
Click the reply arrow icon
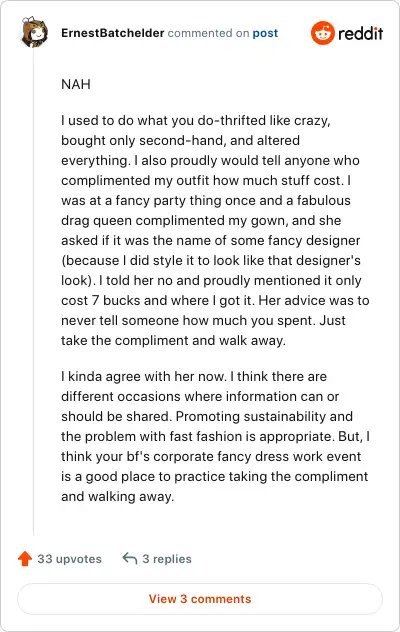click(x=129, y=558)
